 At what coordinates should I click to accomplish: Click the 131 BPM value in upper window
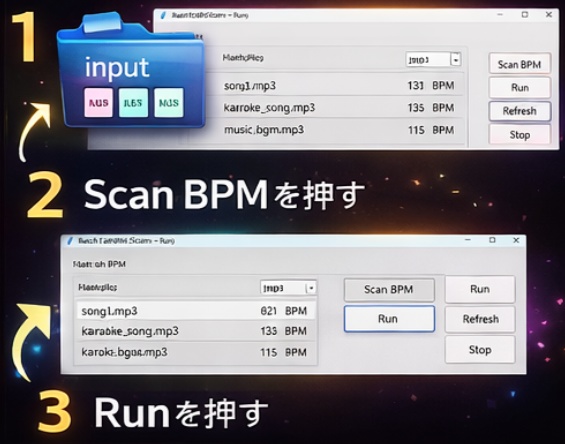click(x=431, y=85)
